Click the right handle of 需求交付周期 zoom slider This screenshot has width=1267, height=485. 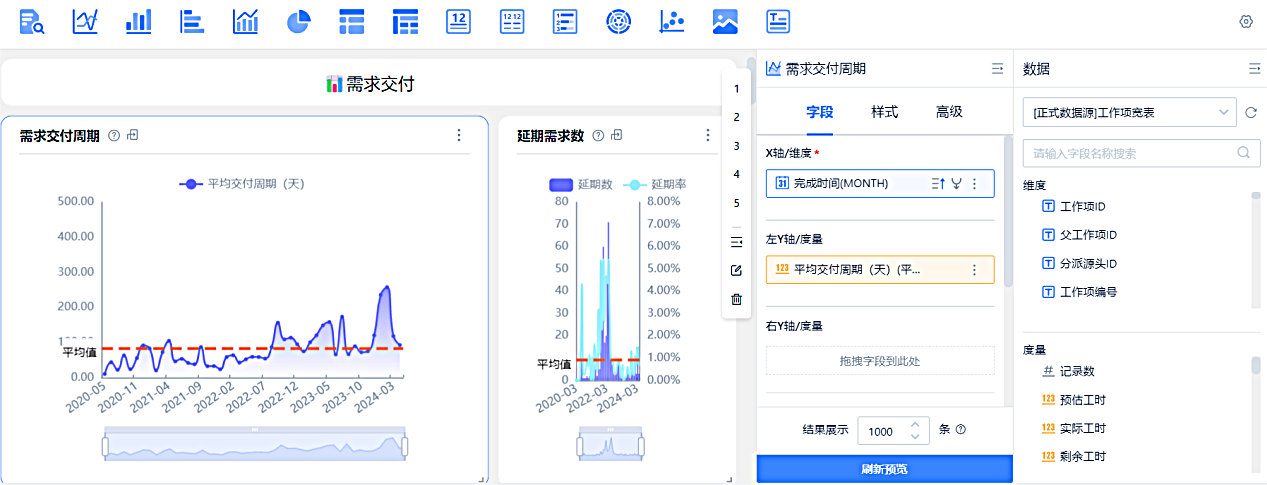[x=406, y=445]
